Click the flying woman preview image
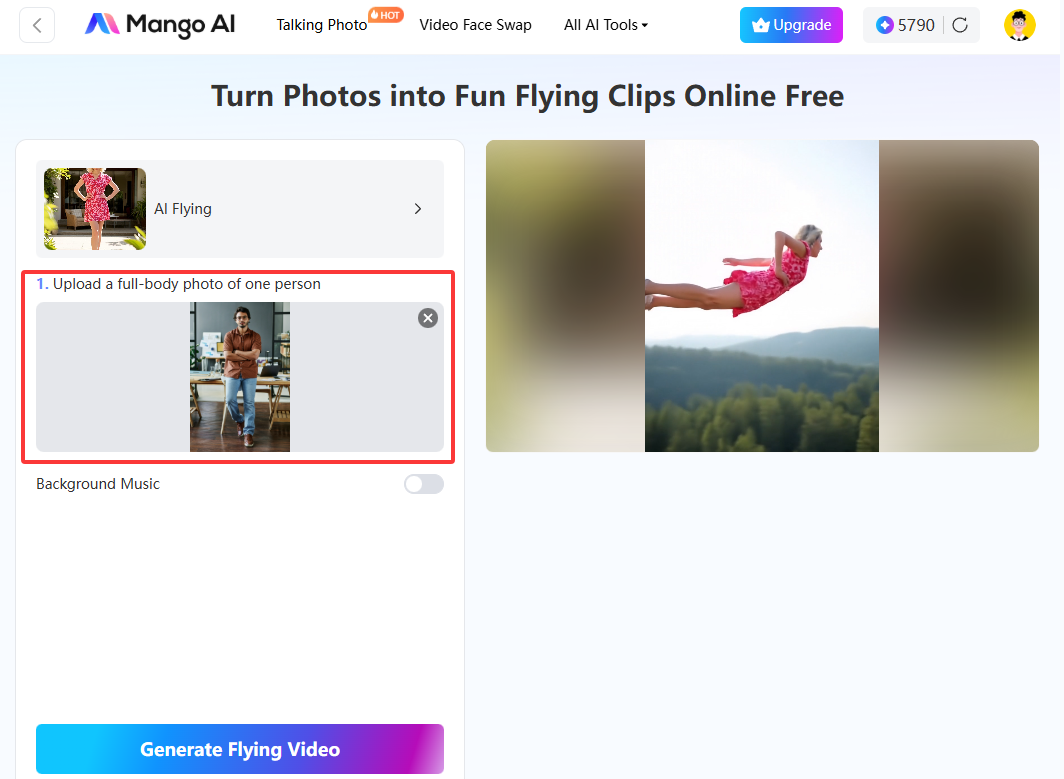This screenshot has height=779, width=1064. pyautogui.click(x=762, y=295)
